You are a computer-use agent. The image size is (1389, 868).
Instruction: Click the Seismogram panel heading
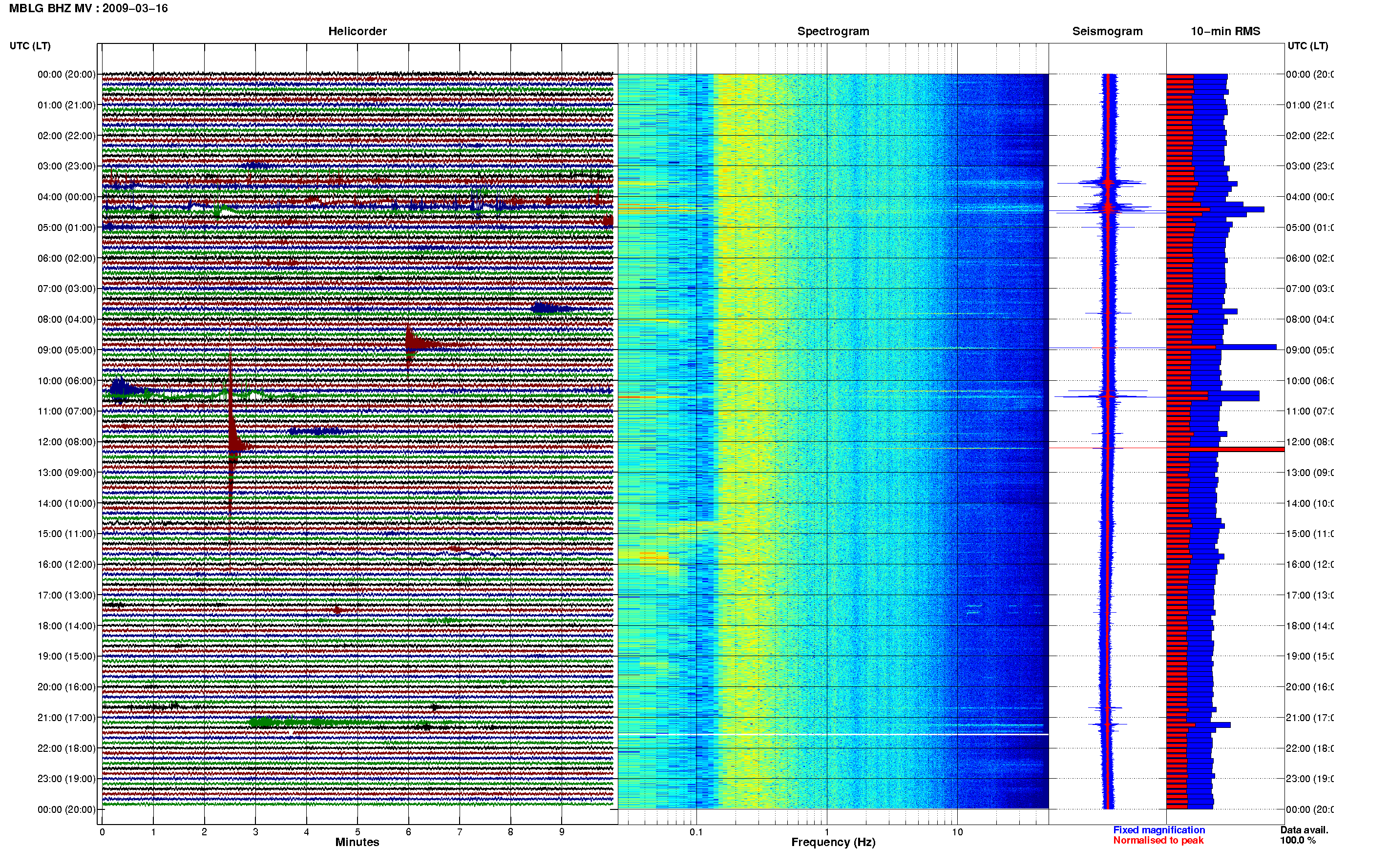[x=1107, y=32]
